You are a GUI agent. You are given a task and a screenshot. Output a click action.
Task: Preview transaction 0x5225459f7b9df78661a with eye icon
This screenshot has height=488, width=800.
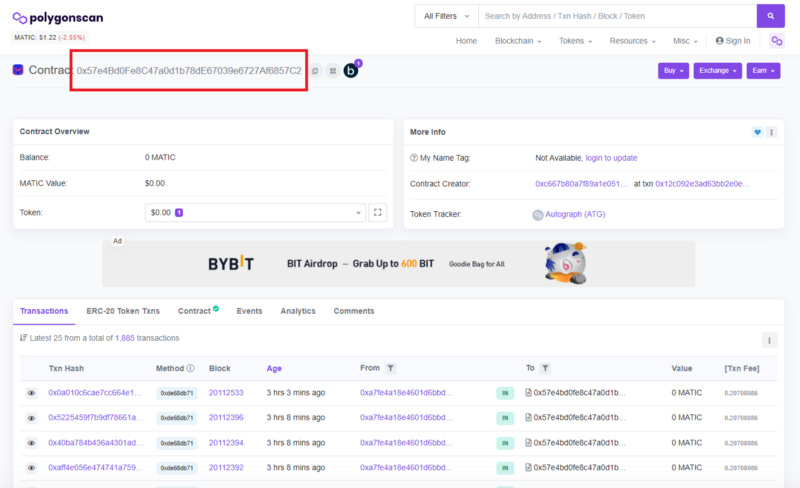(x=31, y=418)
